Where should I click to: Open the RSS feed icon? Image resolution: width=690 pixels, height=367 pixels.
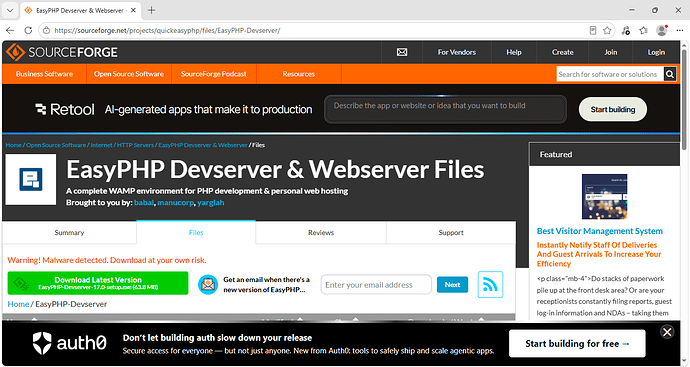pyautogui.click(x=490, y=285)
